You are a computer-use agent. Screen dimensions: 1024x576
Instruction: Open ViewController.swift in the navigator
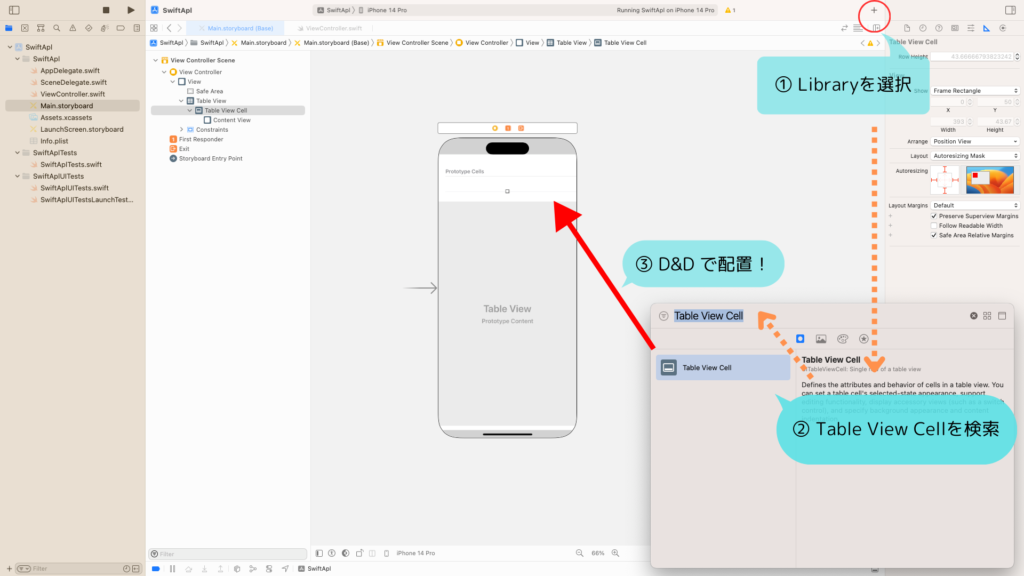pos(72,94)
